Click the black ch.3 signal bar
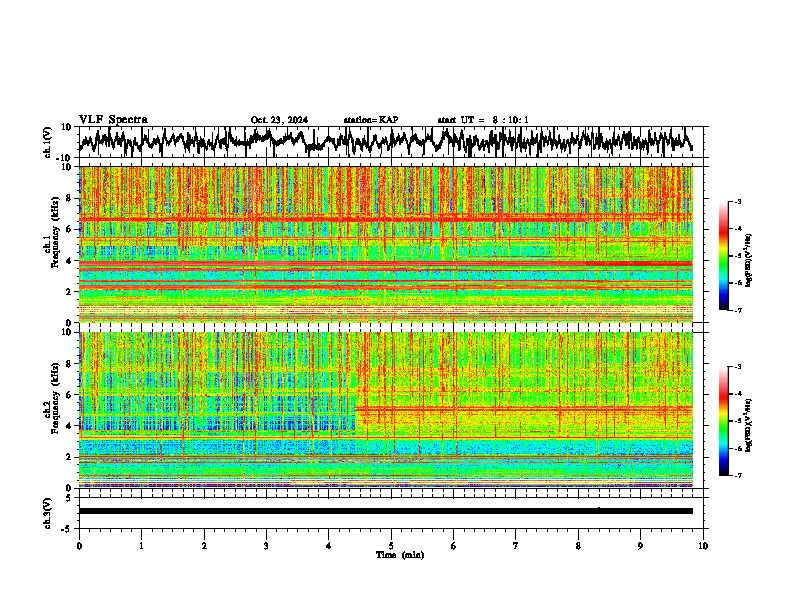The width and height of the screenshot is (792, 612). [386, 511]
